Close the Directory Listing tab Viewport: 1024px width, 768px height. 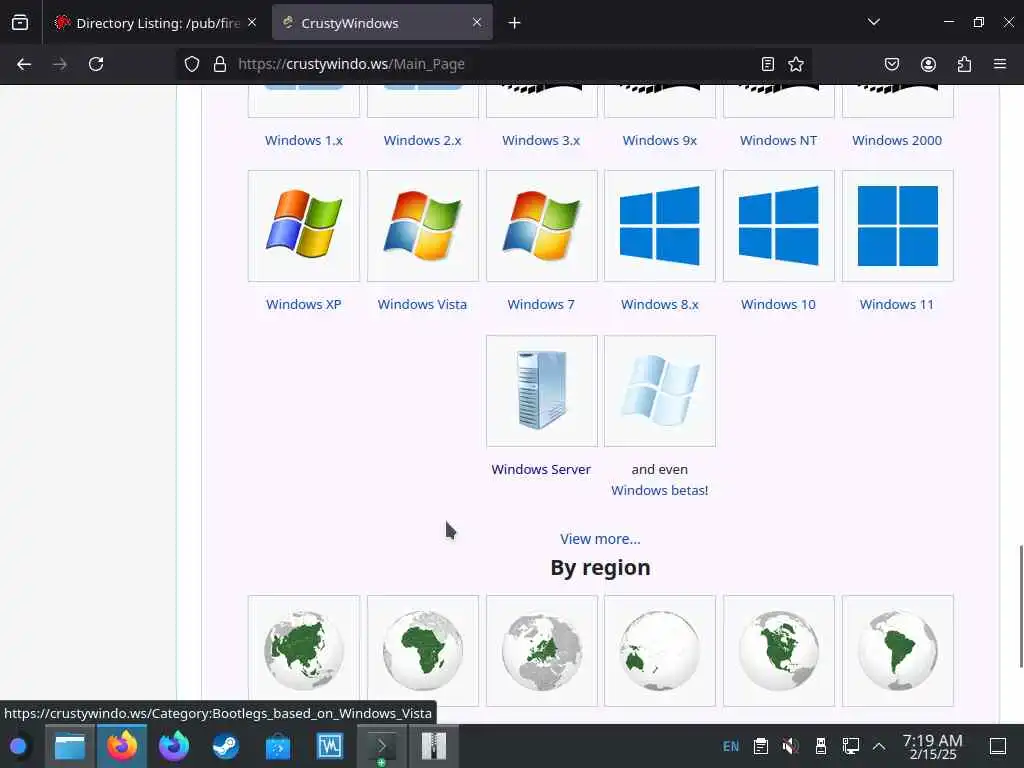252,23
